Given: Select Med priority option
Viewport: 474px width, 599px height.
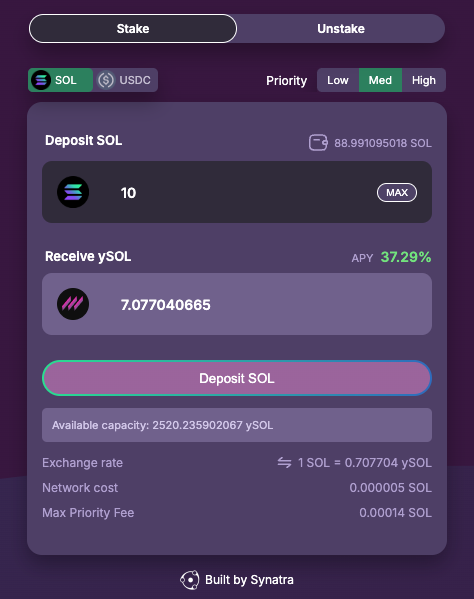Looking at the screenshot, I should click(x=380, y=80).
